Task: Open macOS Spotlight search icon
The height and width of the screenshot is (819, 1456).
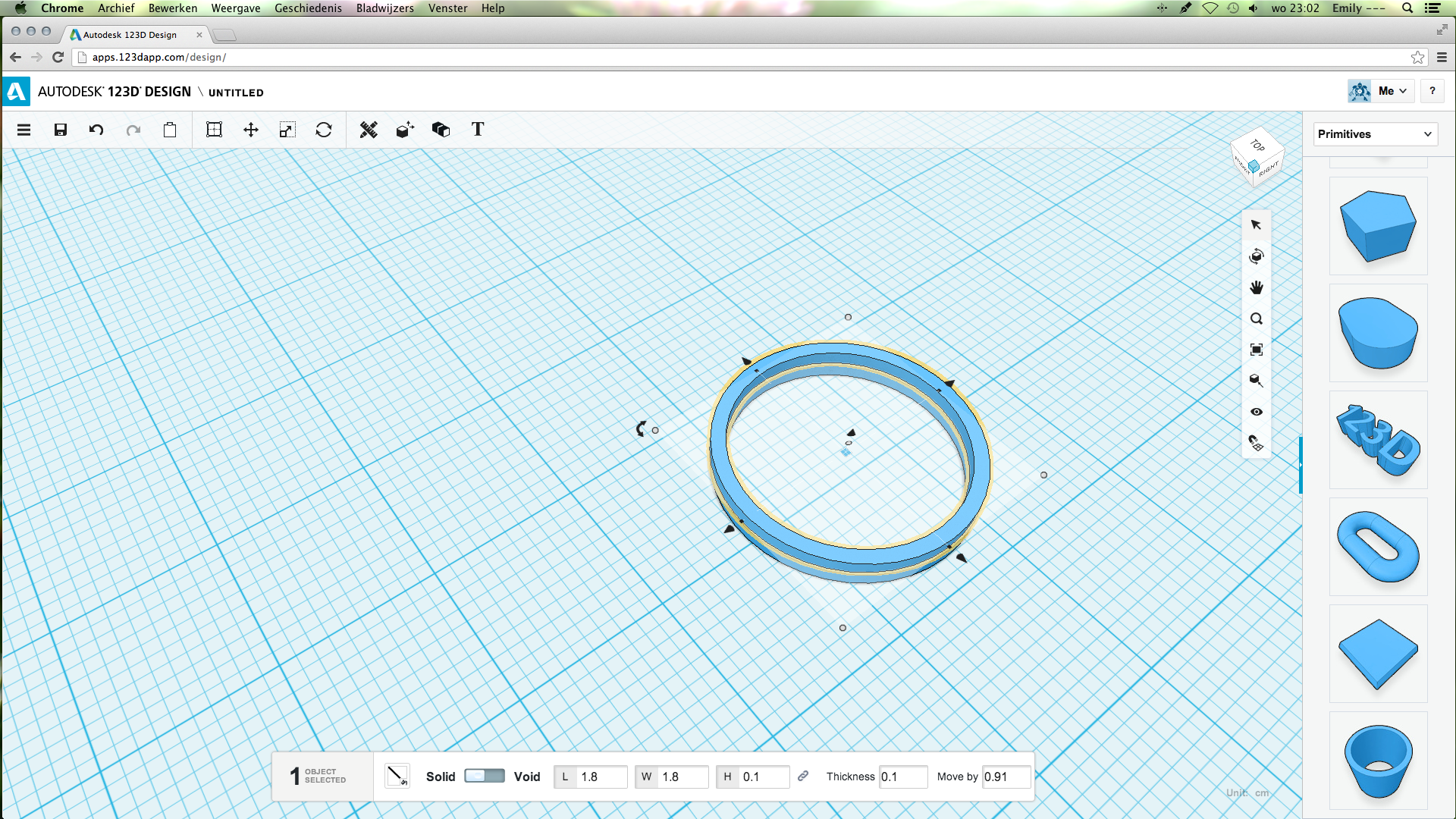Action: pyautogui.click(x=1407, y=8)
